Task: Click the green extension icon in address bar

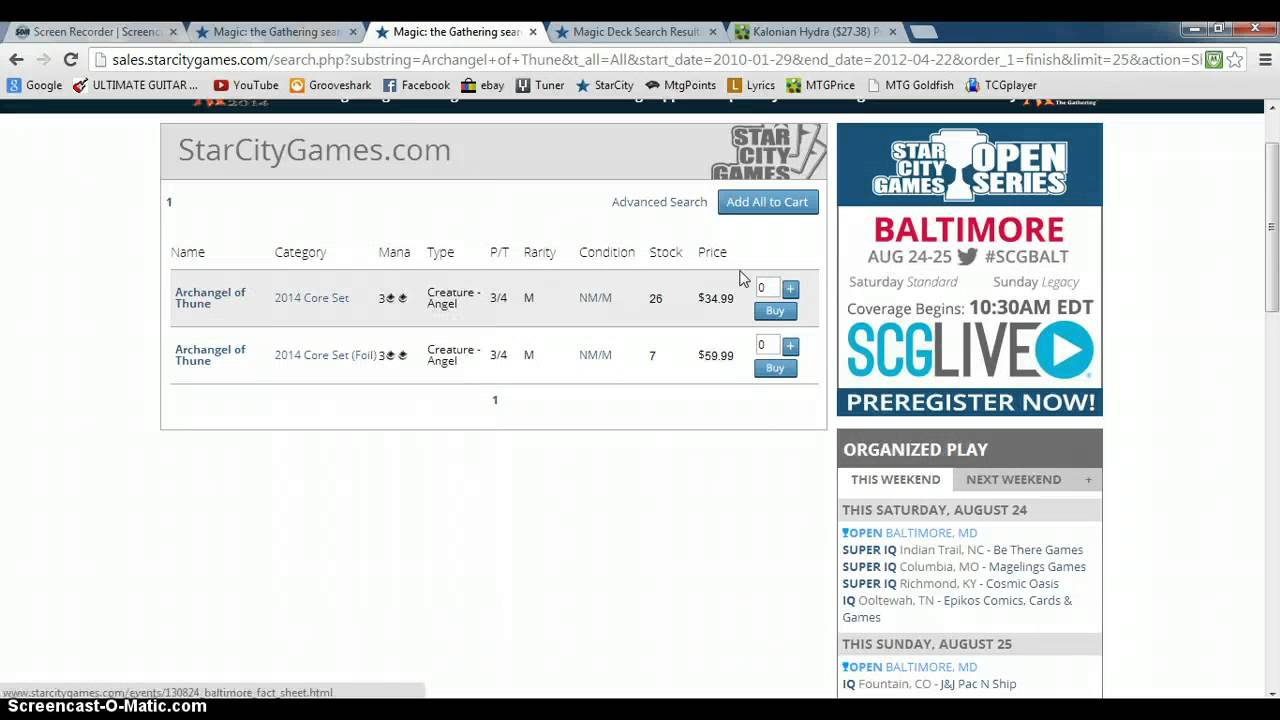Action: click(x=1213, y=59)
